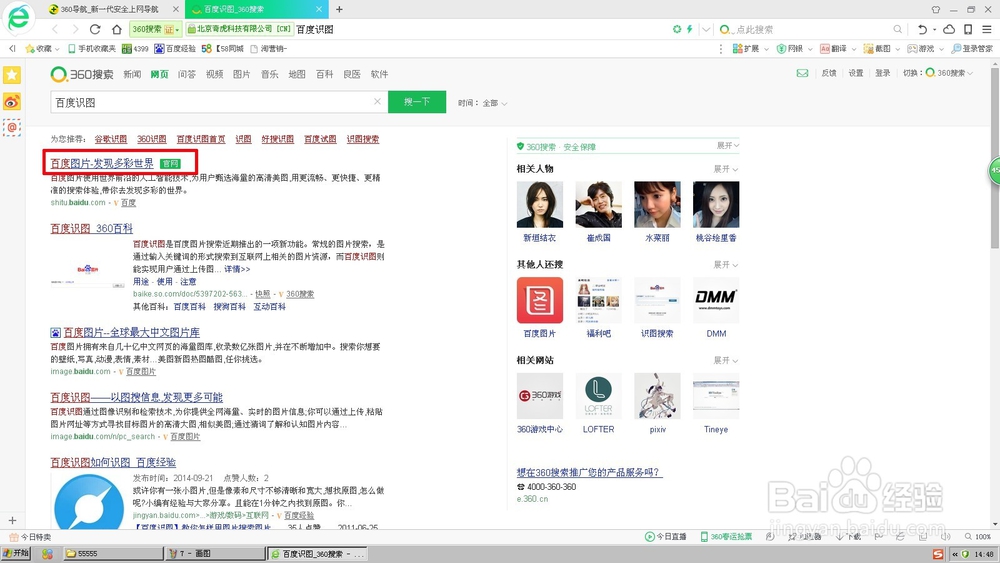
Task: Click the skin shirt icon in title bar
Action: pos(936,10)
